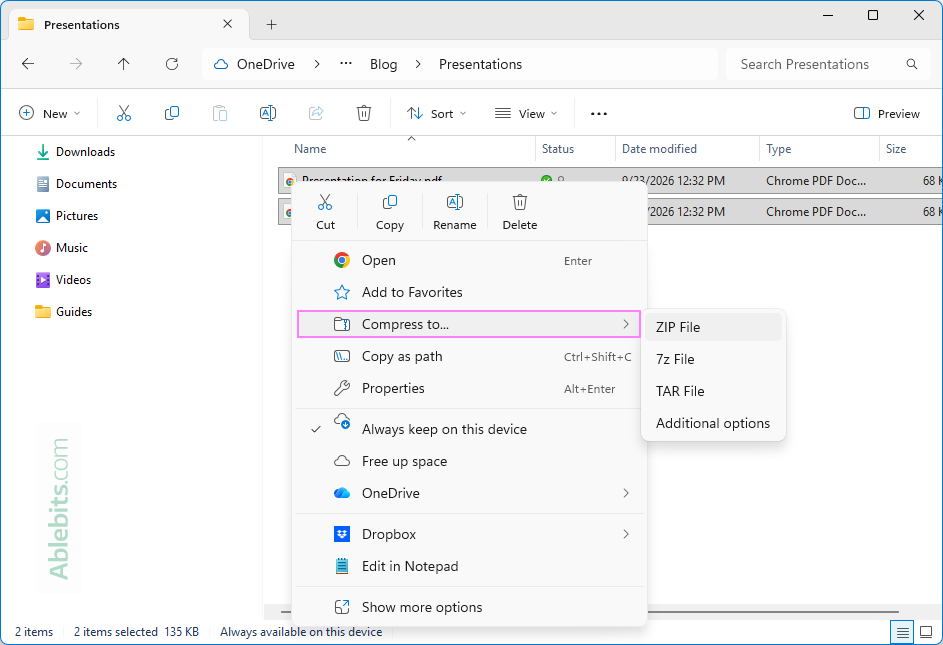Click Open in the context menu
Viewport: 943px width, 645px height.
[468, 261]
